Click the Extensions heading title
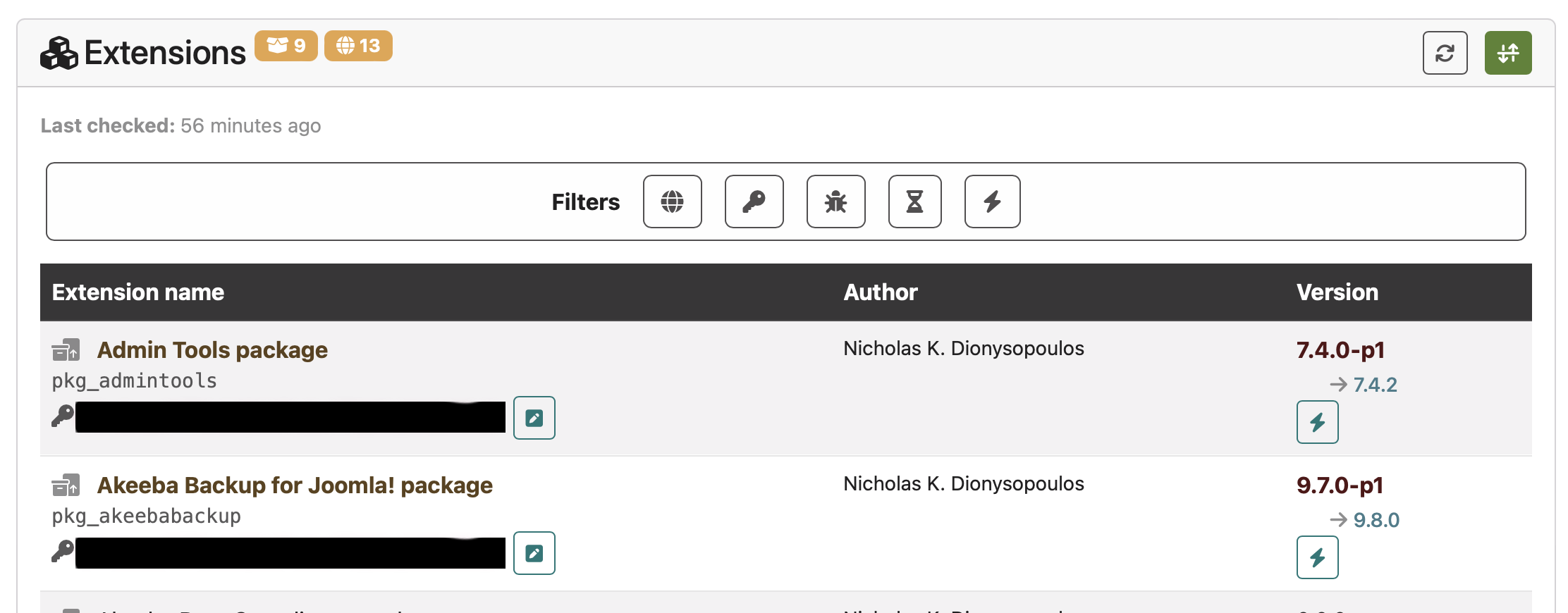The height and width of the screenshot is (613, 1568). 165,53
